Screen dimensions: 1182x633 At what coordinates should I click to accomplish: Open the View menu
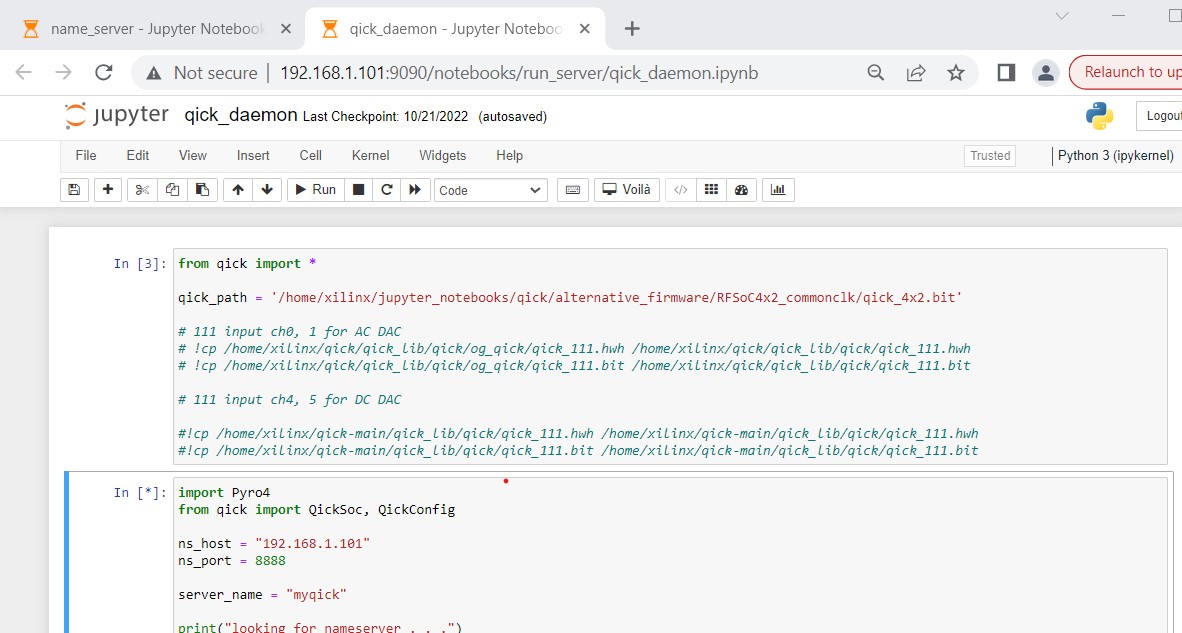coord(192,155)
